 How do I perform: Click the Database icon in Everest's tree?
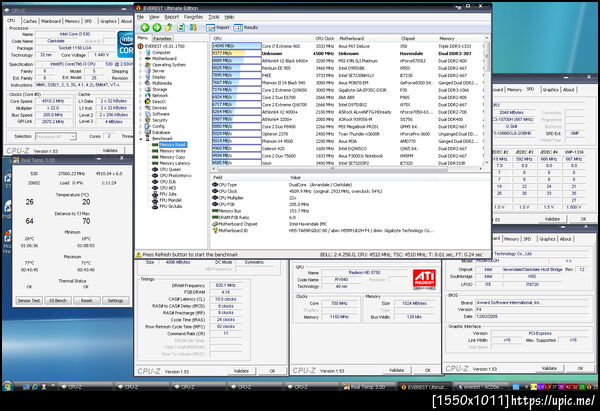[x=148, y=132]
